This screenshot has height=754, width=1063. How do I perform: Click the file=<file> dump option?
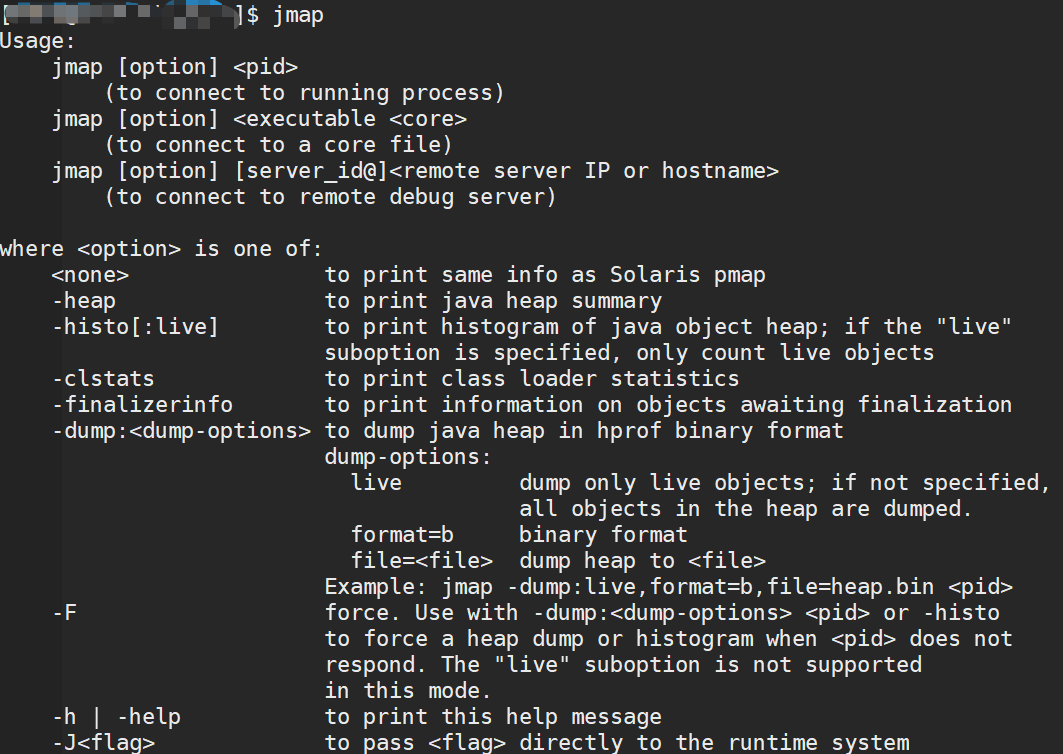(422, 561)
